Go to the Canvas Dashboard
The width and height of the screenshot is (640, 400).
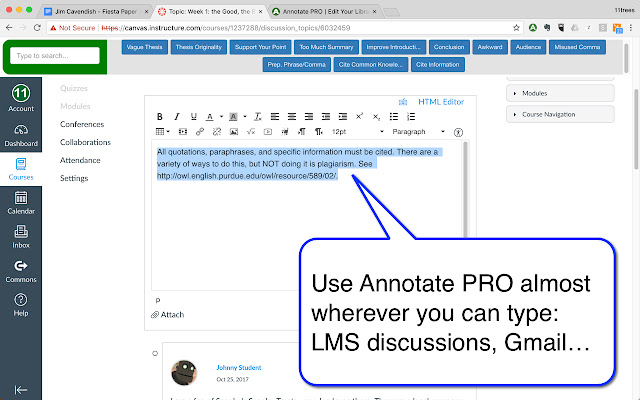(21, 136)
